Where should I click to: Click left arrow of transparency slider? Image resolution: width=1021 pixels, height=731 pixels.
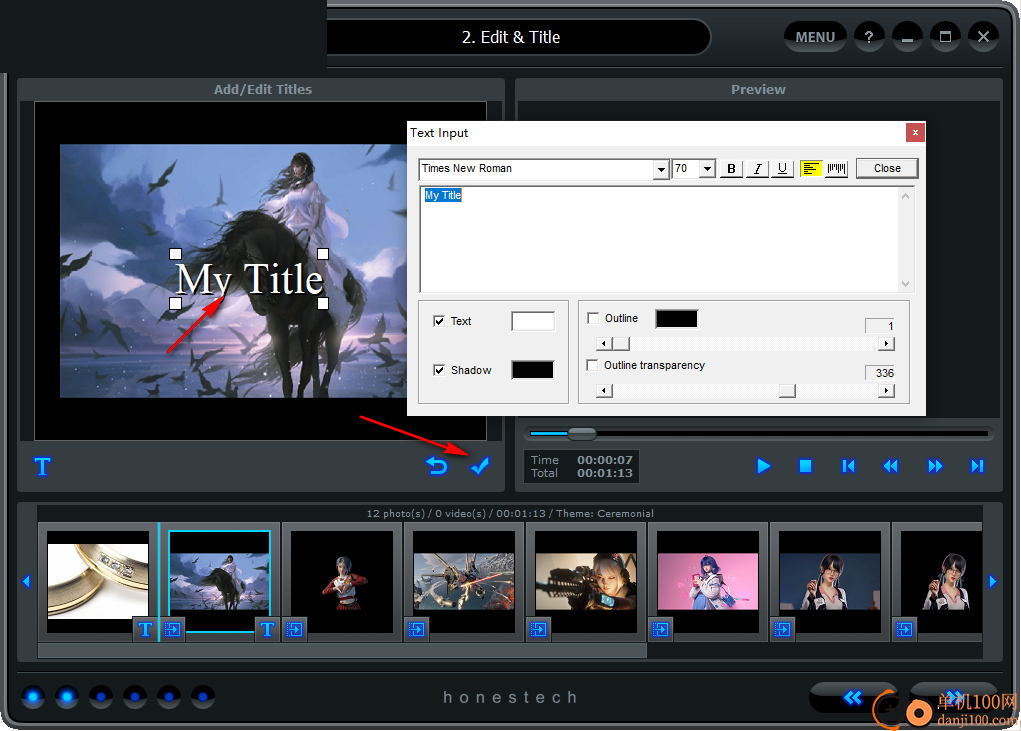[x=604, y=391]
